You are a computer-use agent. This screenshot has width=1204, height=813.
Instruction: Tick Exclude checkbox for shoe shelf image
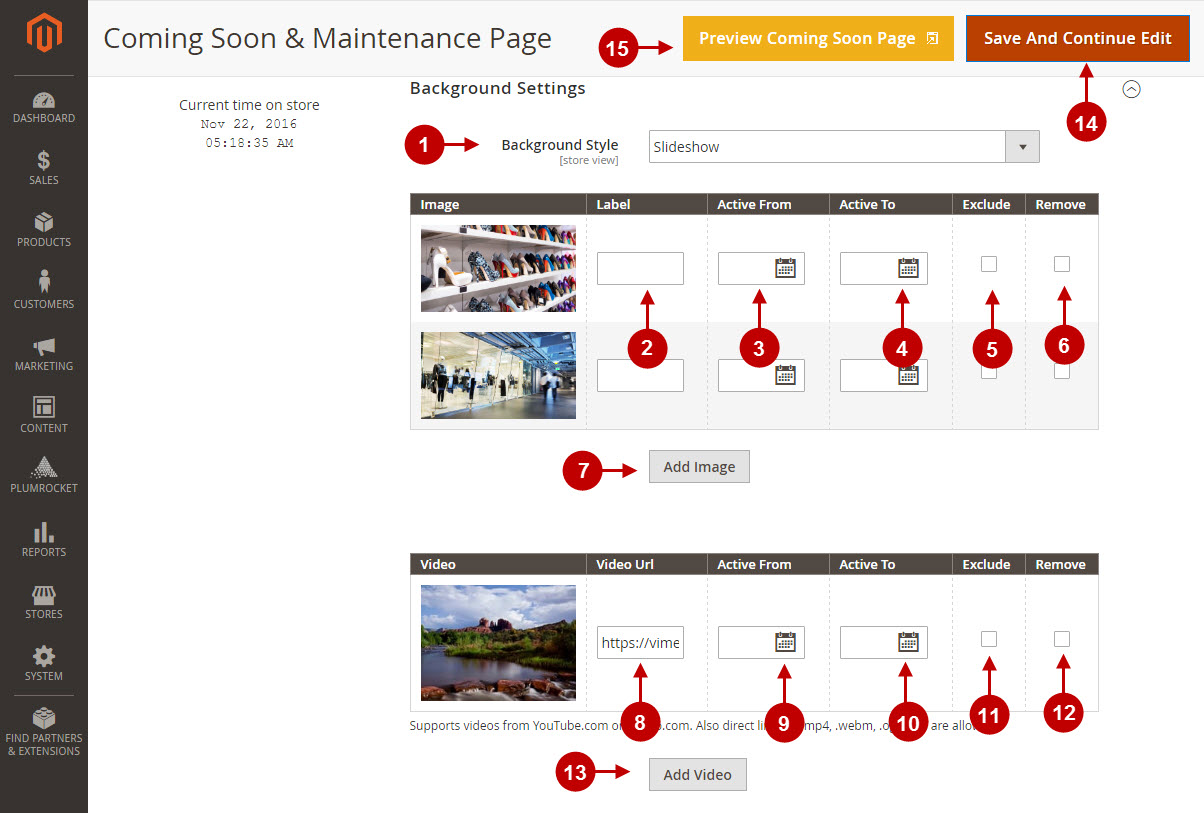989,264
